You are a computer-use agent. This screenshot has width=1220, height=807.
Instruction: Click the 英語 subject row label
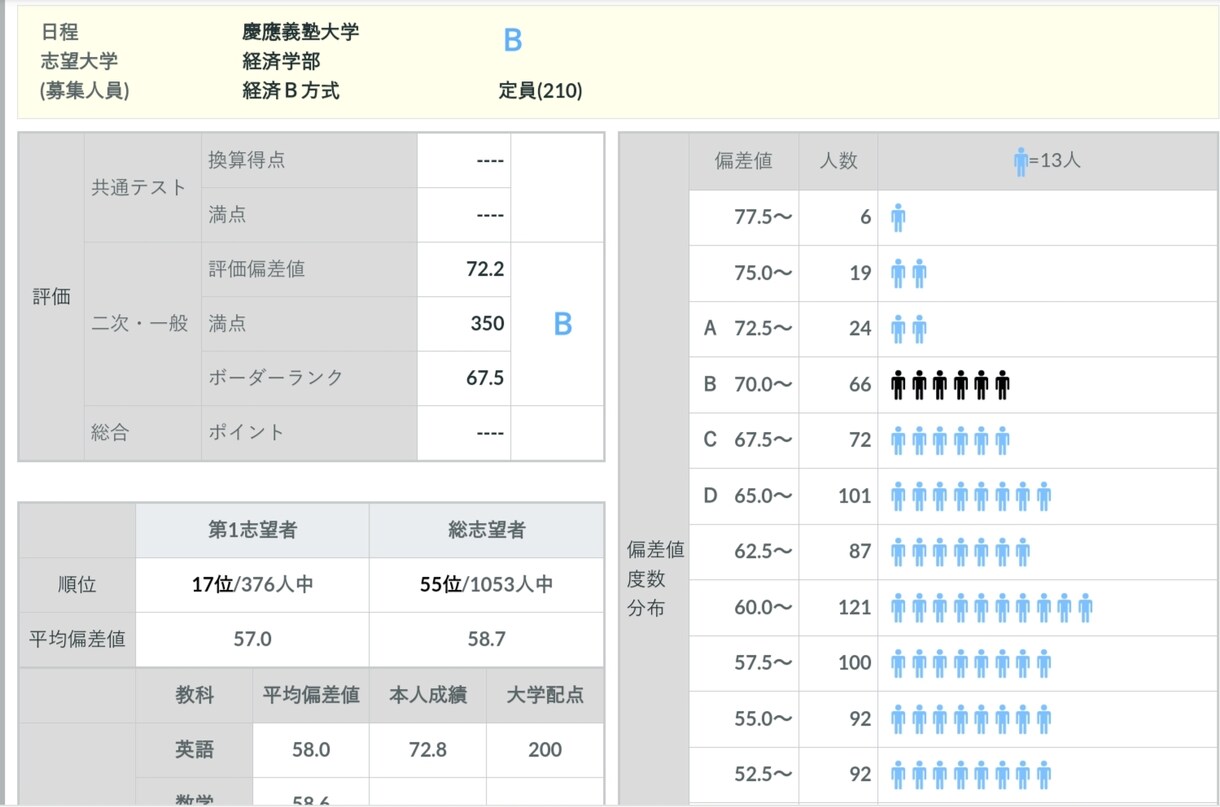(194, 750)
